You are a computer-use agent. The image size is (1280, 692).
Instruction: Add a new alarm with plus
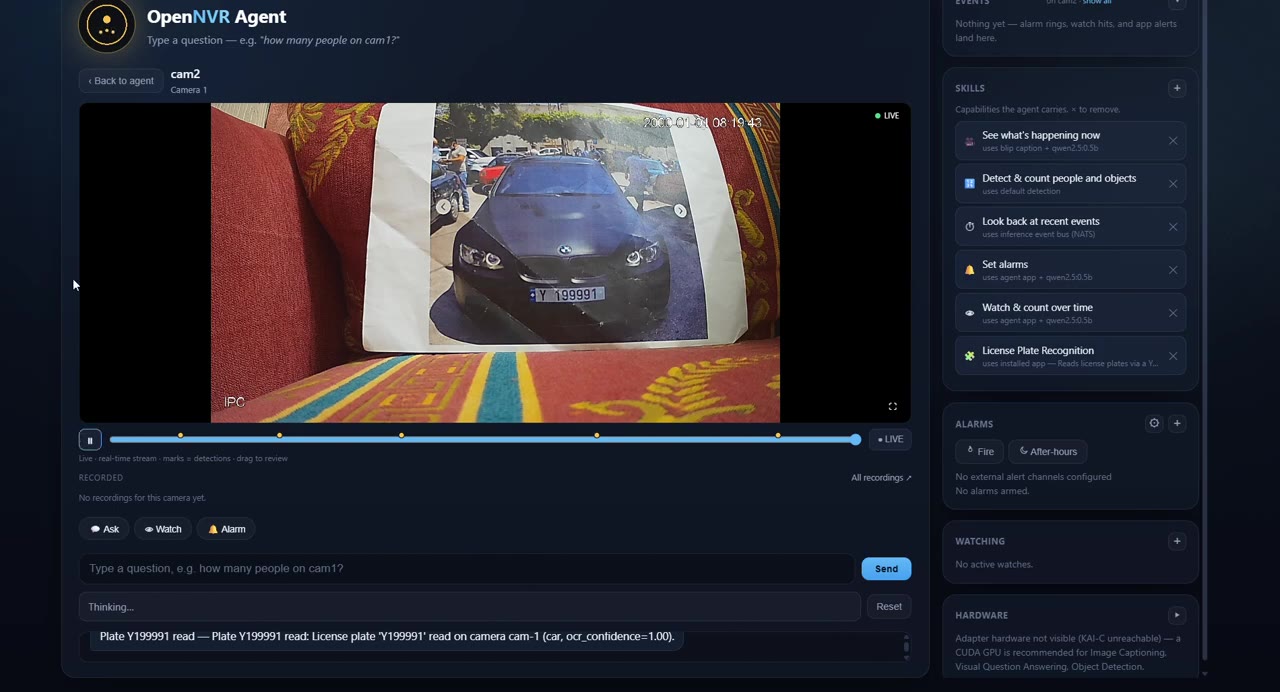1177,423
